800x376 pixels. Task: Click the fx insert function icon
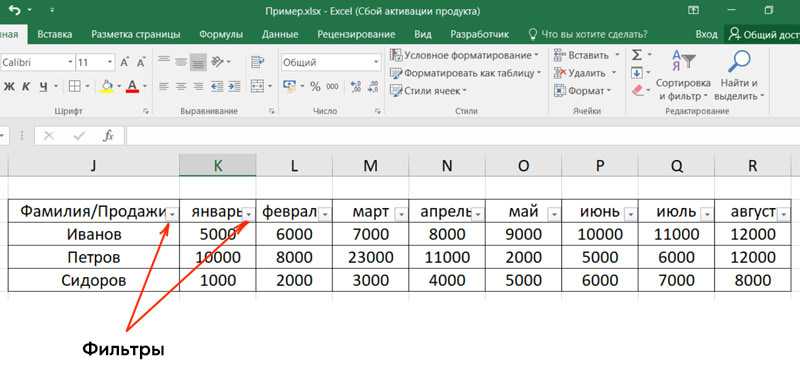(109, 136)
